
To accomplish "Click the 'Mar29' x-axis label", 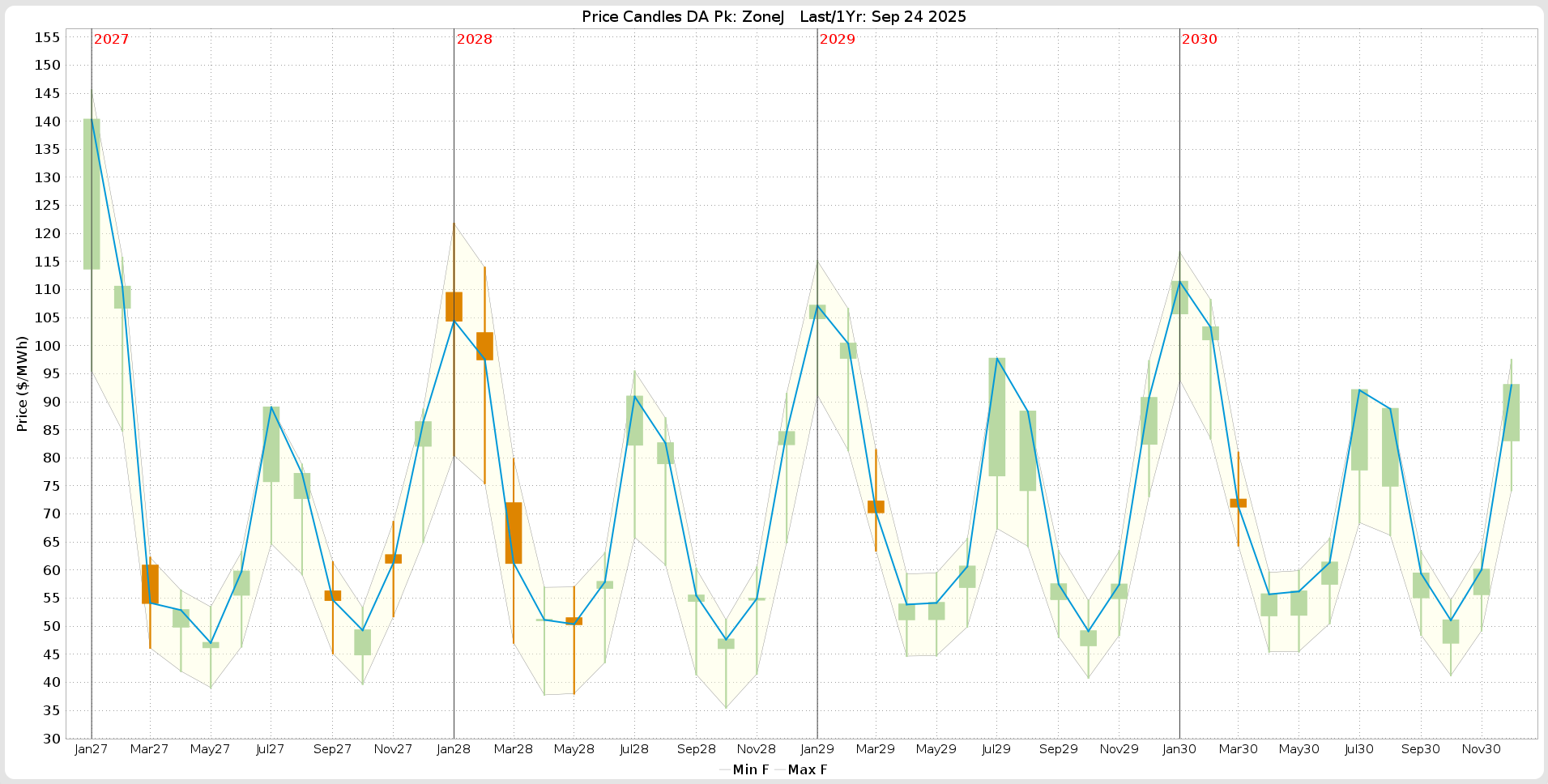I will click(x=875, y=749).
